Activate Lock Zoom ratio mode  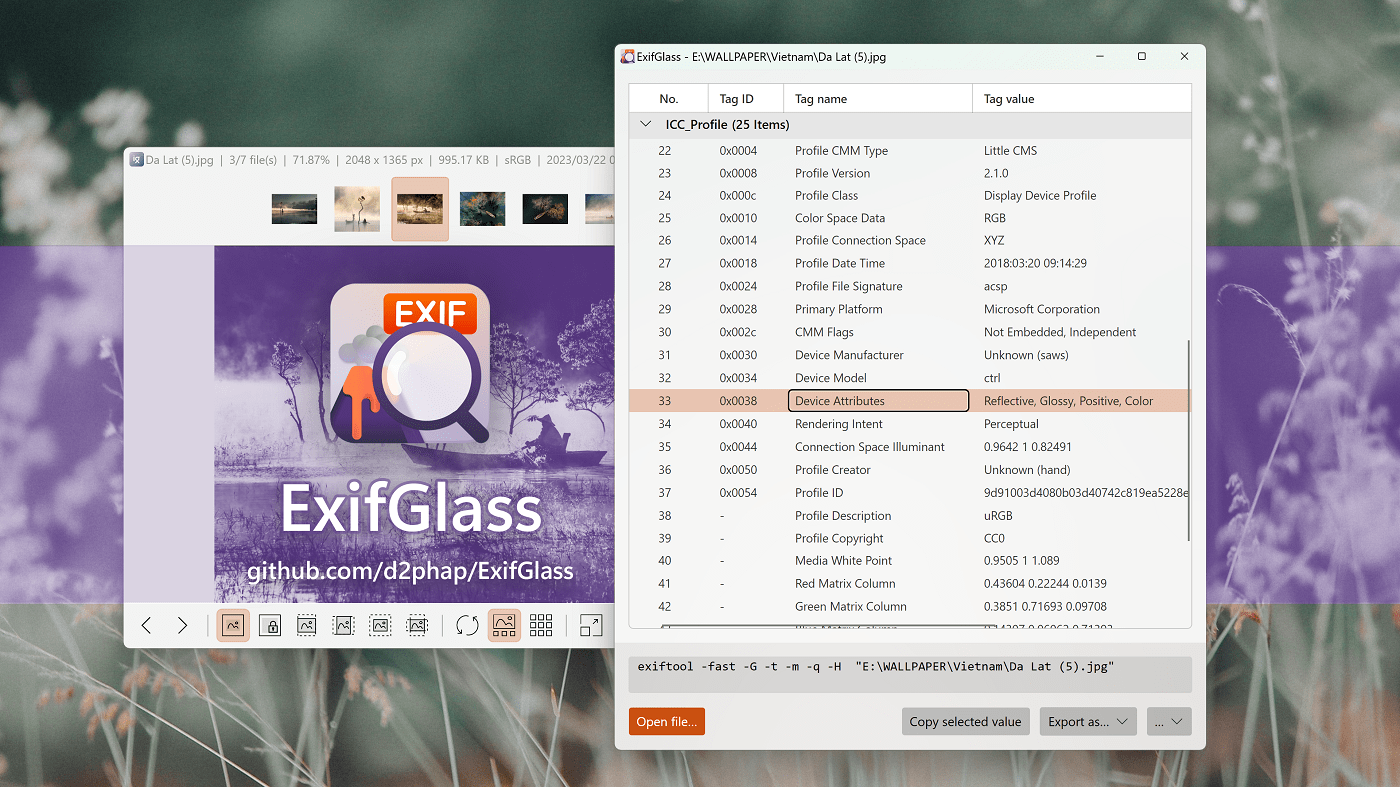(270, 625)
